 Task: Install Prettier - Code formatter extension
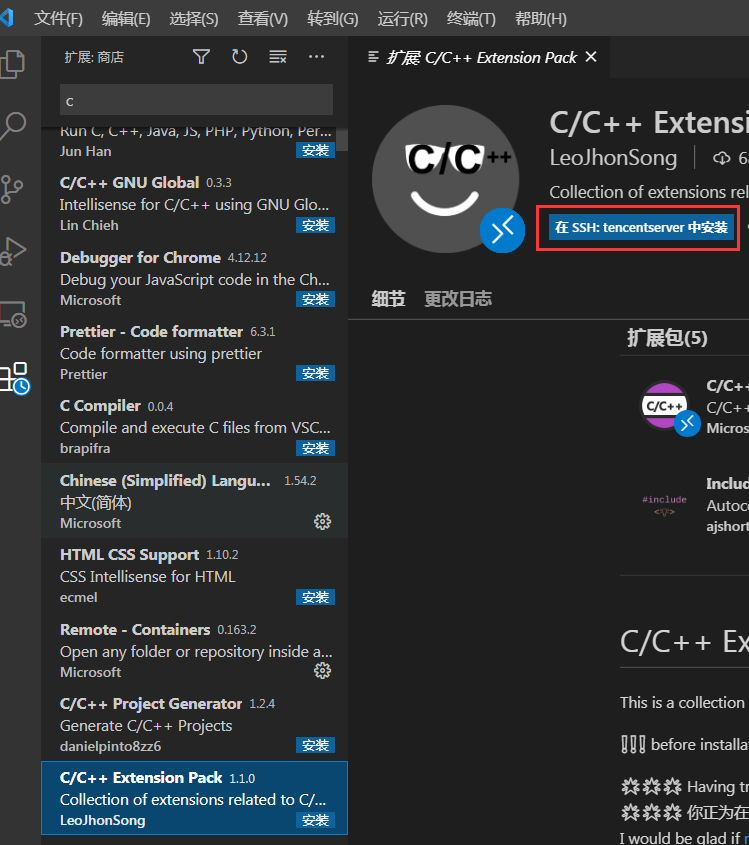(315, 373)
